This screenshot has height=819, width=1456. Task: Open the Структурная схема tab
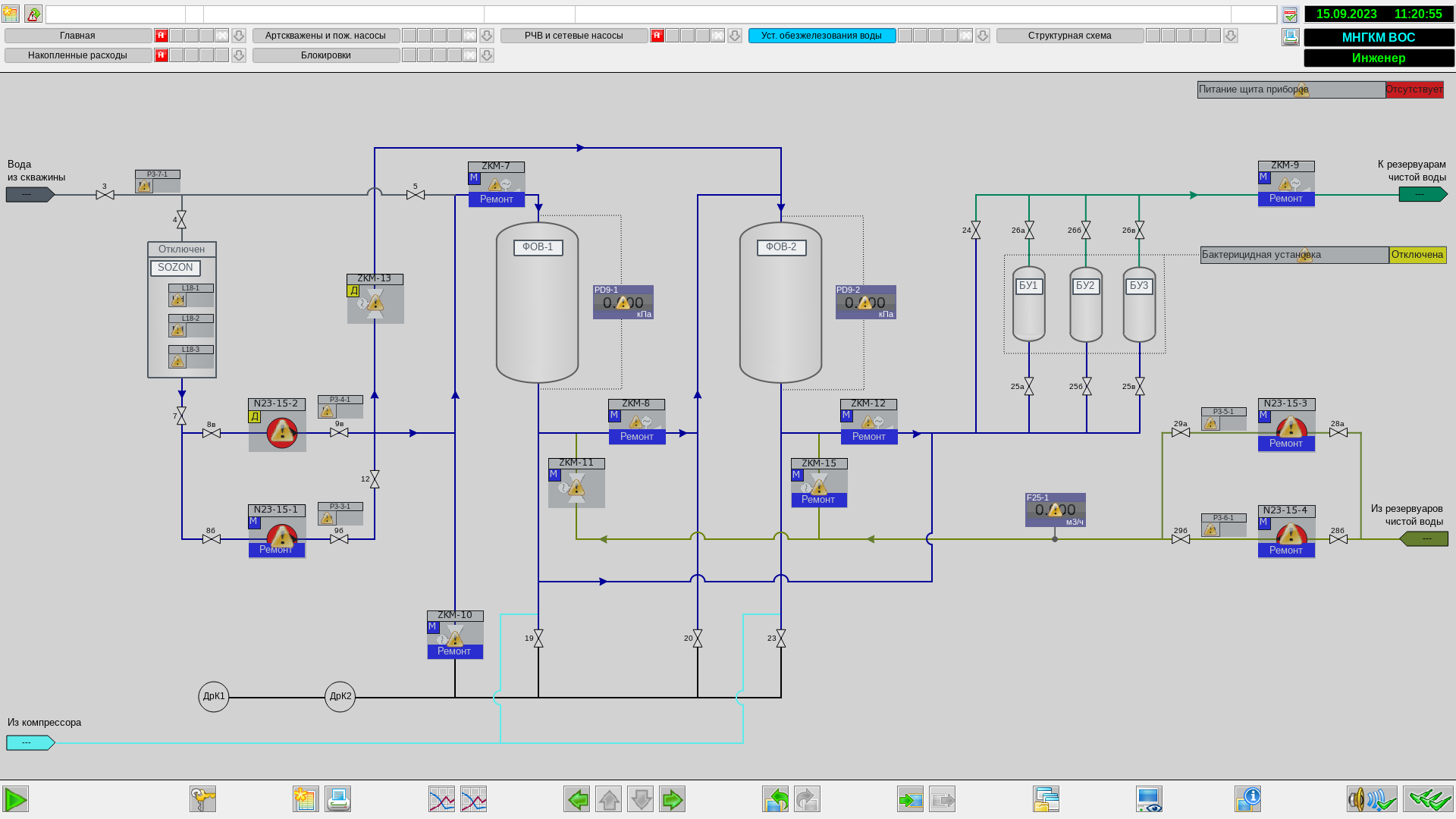pos(1069,36)
